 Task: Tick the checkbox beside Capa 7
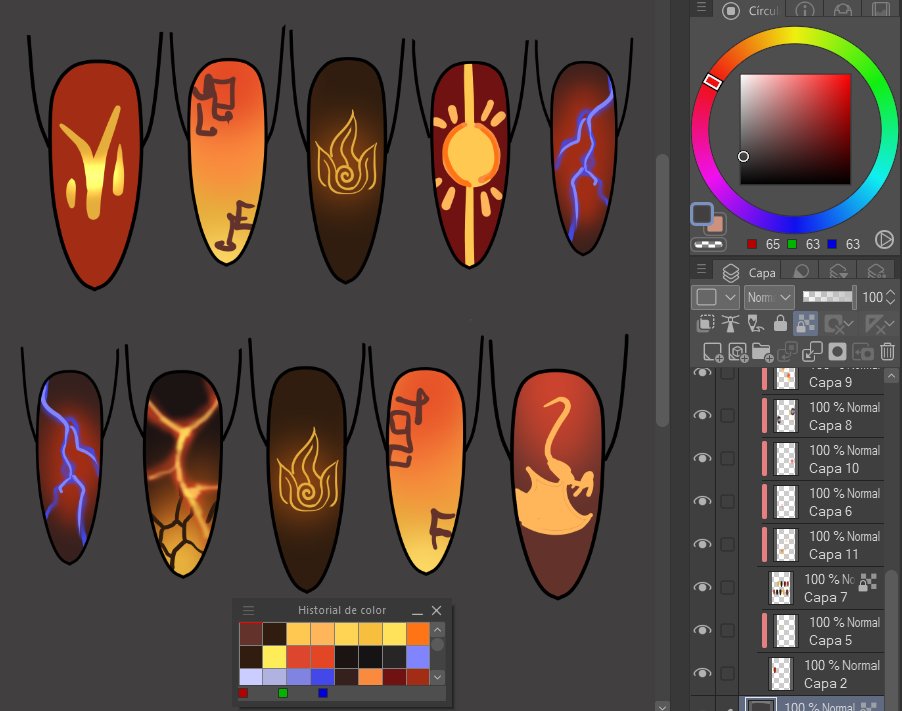[728, 587]
